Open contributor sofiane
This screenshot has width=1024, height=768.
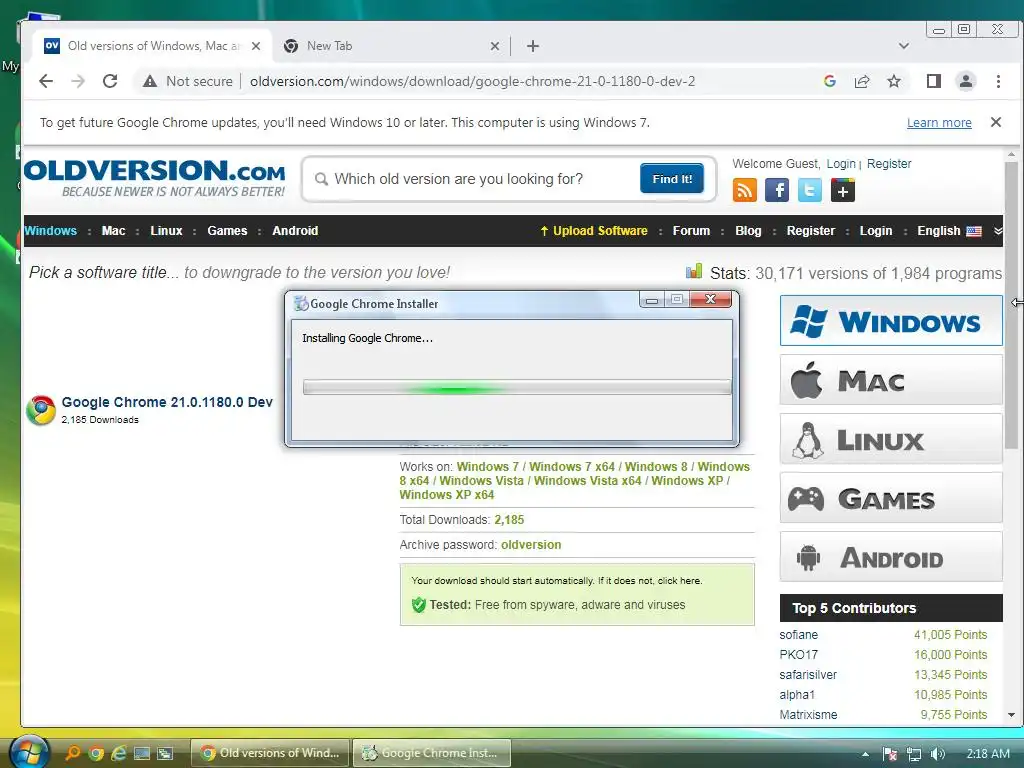click(x=798, y=635)
